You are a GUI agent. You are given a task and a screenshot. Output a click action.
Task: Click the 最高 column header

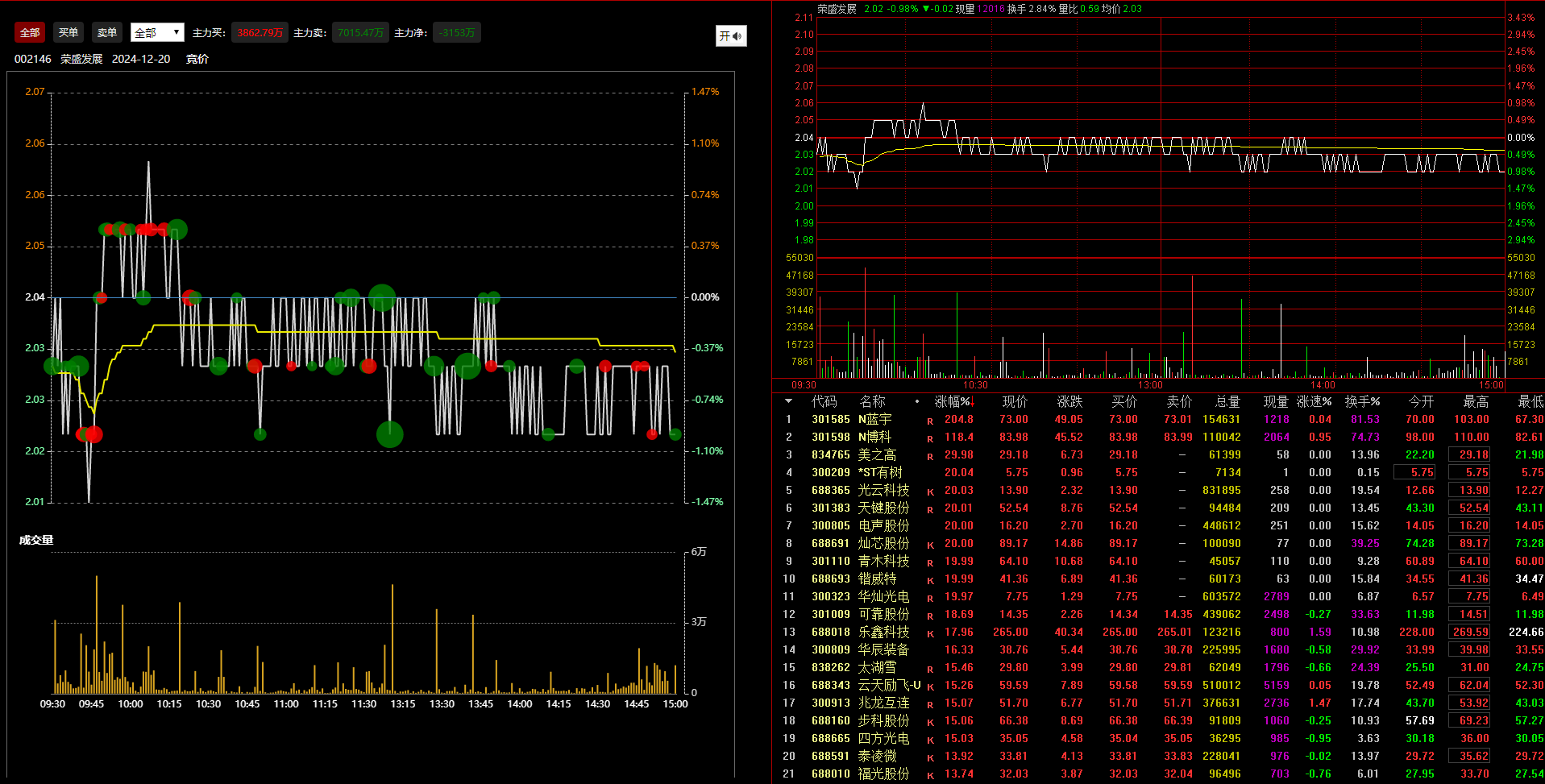1476,401
